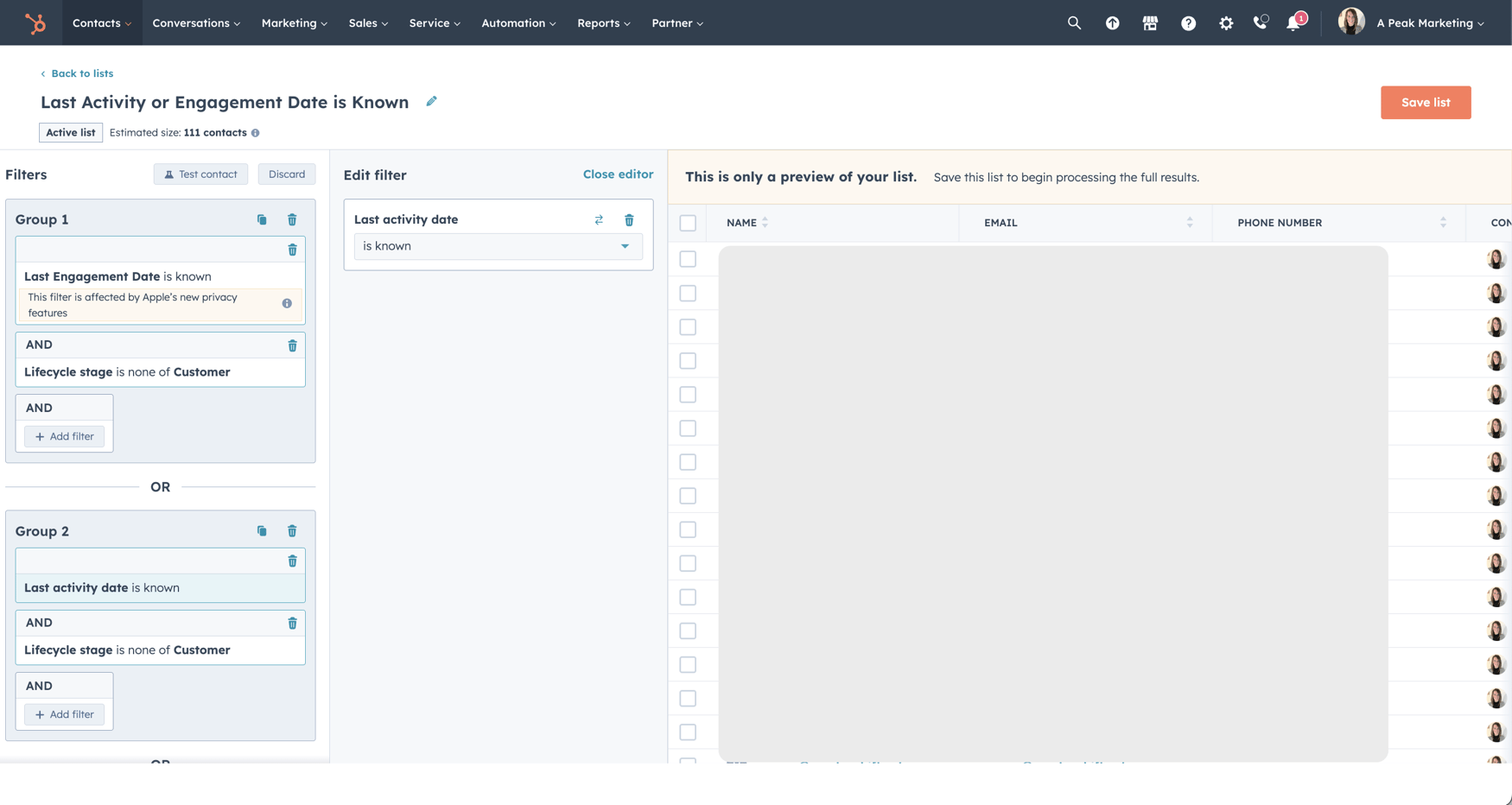Rename the list via the pencil icon
1512x805 pixels.
[x=431, y=101]
